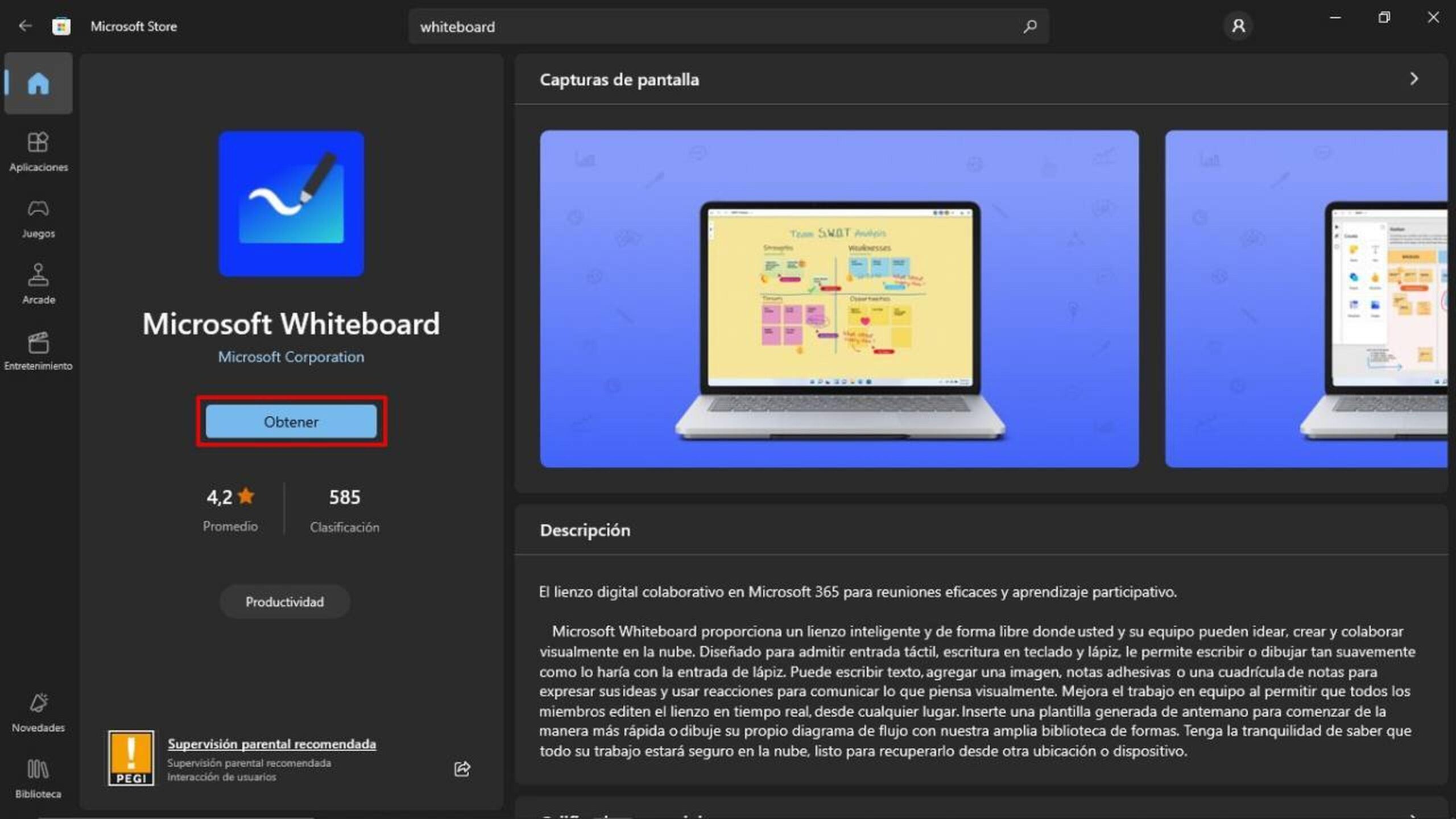1456x819 pixels.
Task: Click the 585 Clasificación count
Action: [x=345, y=510]
